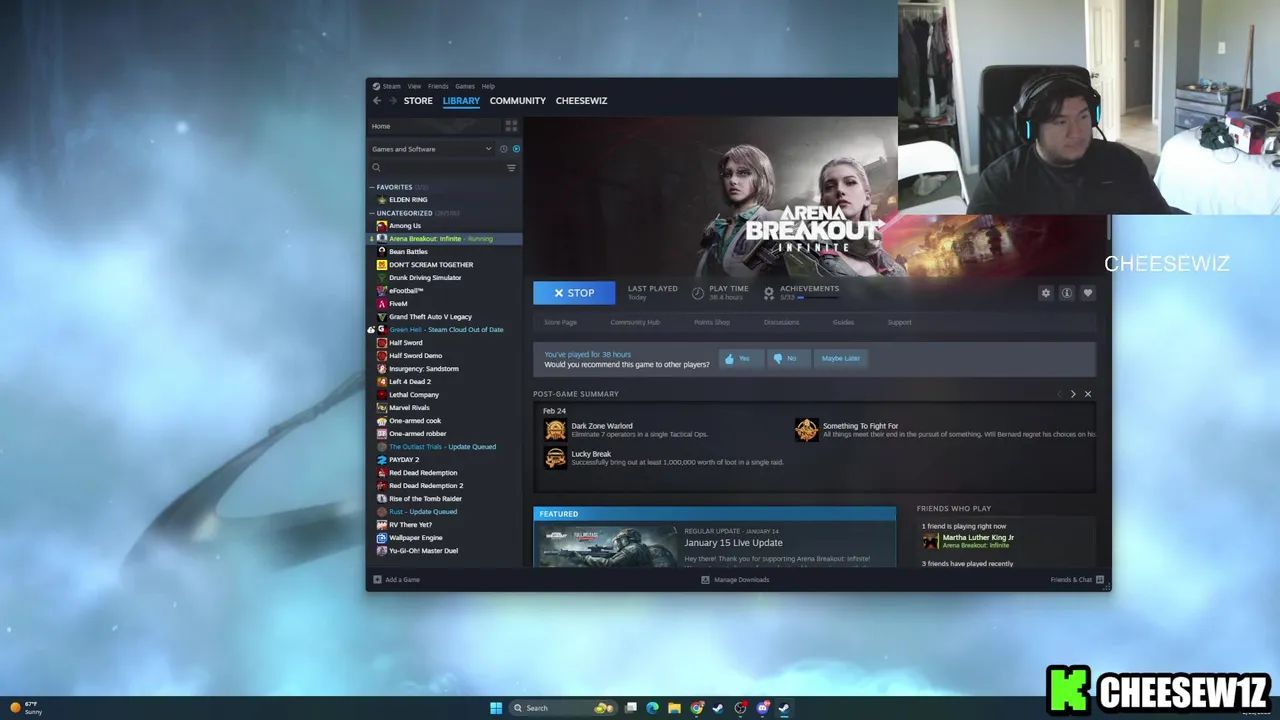Viewport: 1280px width, 720px height.
Task: Open Lucky Break achievement icon
Action: point(555,458)
